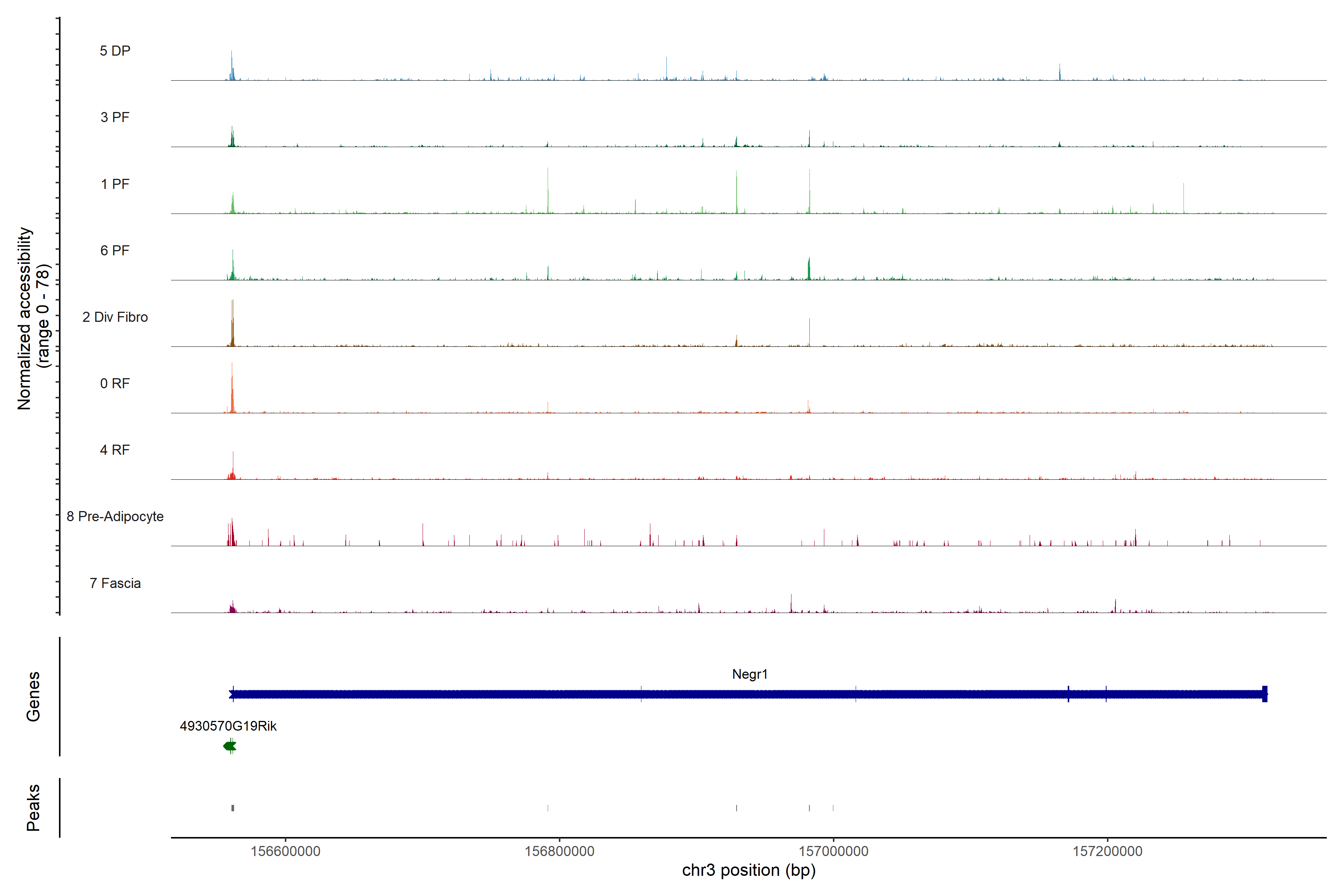
Task: Click the 6 PF track label
Action: [115, 250]
